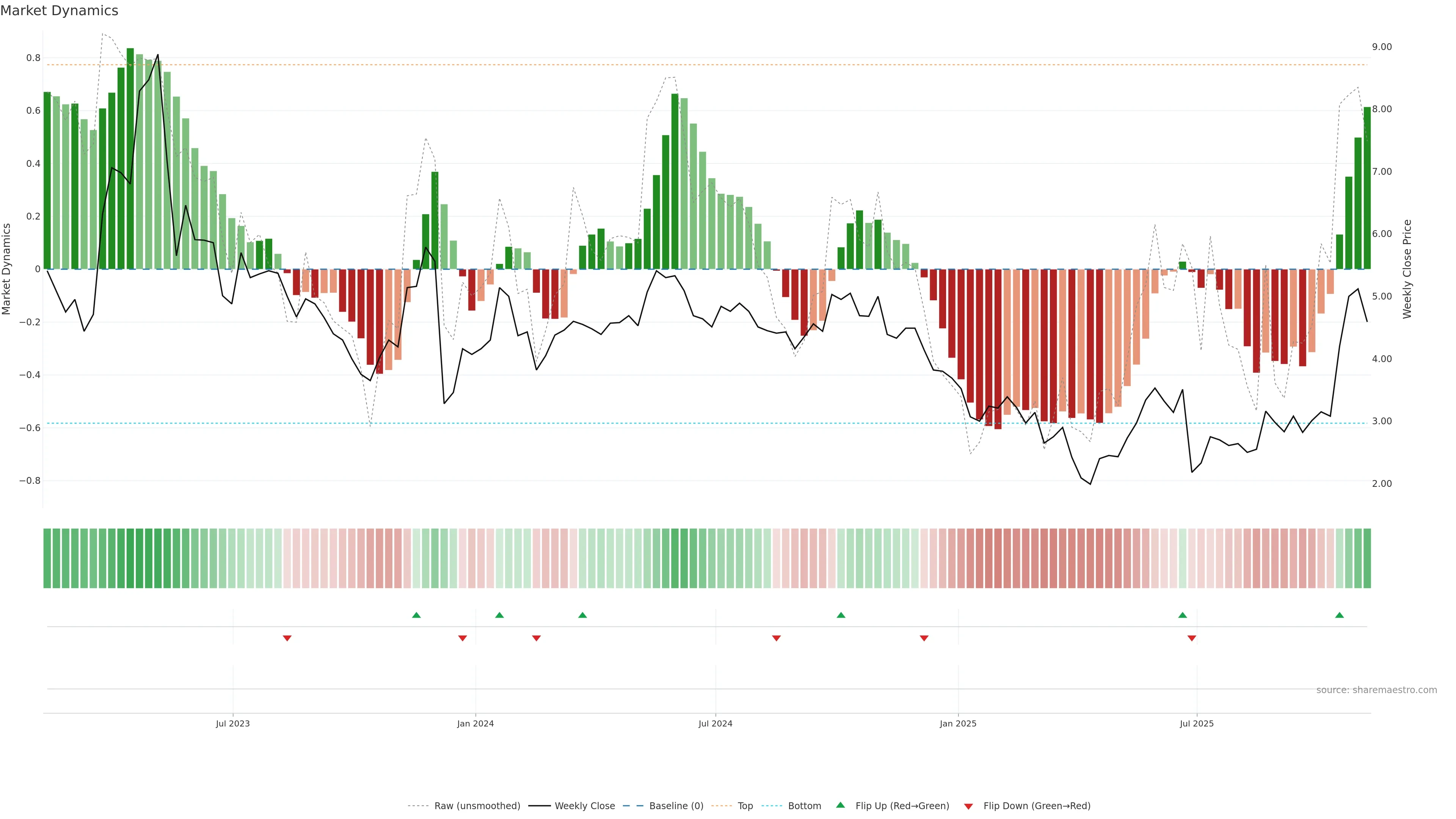
Task: Click the Flip Down marker just before Jan 2025
Action: 924,638
